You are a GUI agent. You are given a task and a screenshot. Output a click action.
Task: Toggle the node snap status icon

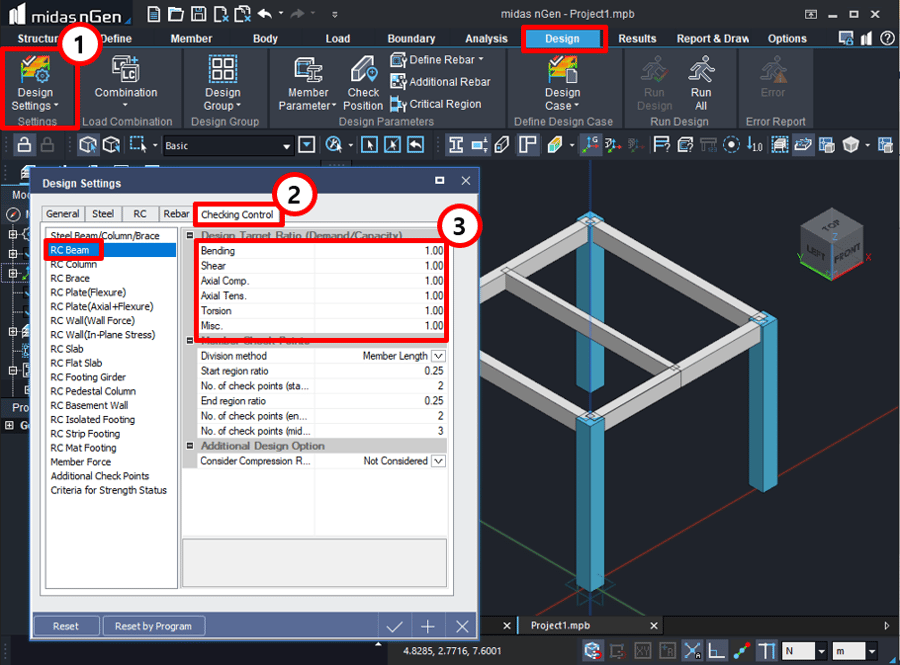click(742, 651)
